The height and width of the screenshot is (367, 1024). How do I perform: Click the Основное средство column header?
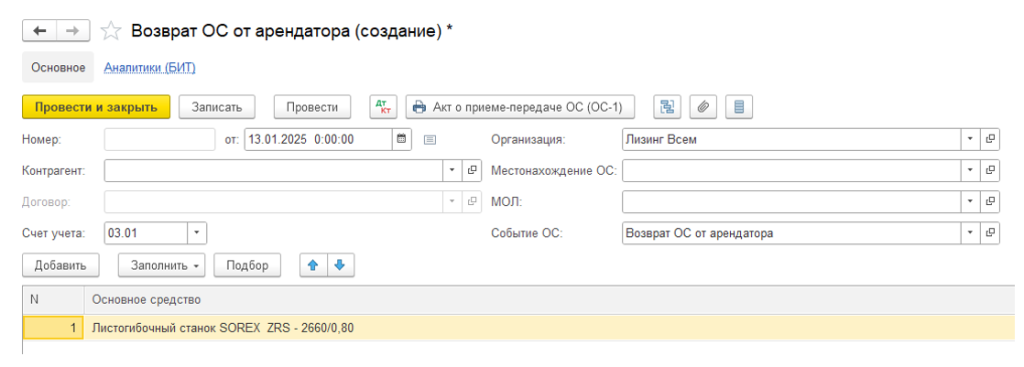[550, 300]
